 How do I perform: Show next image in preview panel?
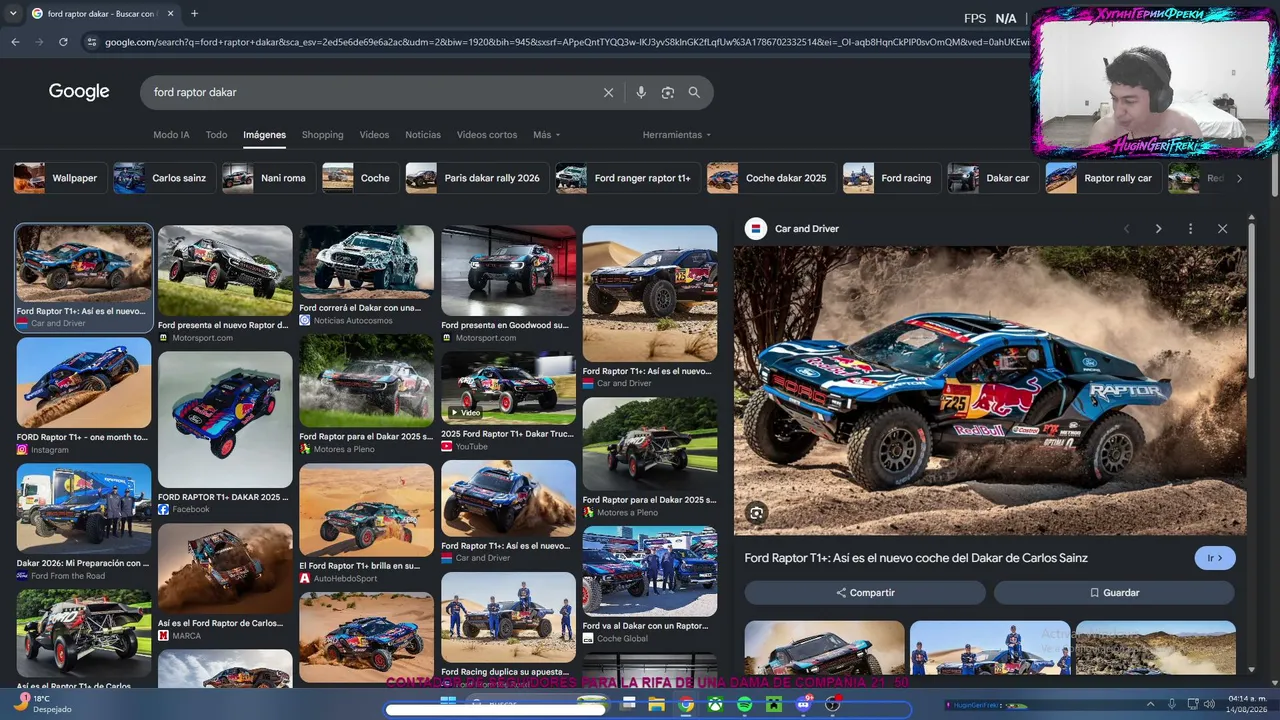point(1158,229)
